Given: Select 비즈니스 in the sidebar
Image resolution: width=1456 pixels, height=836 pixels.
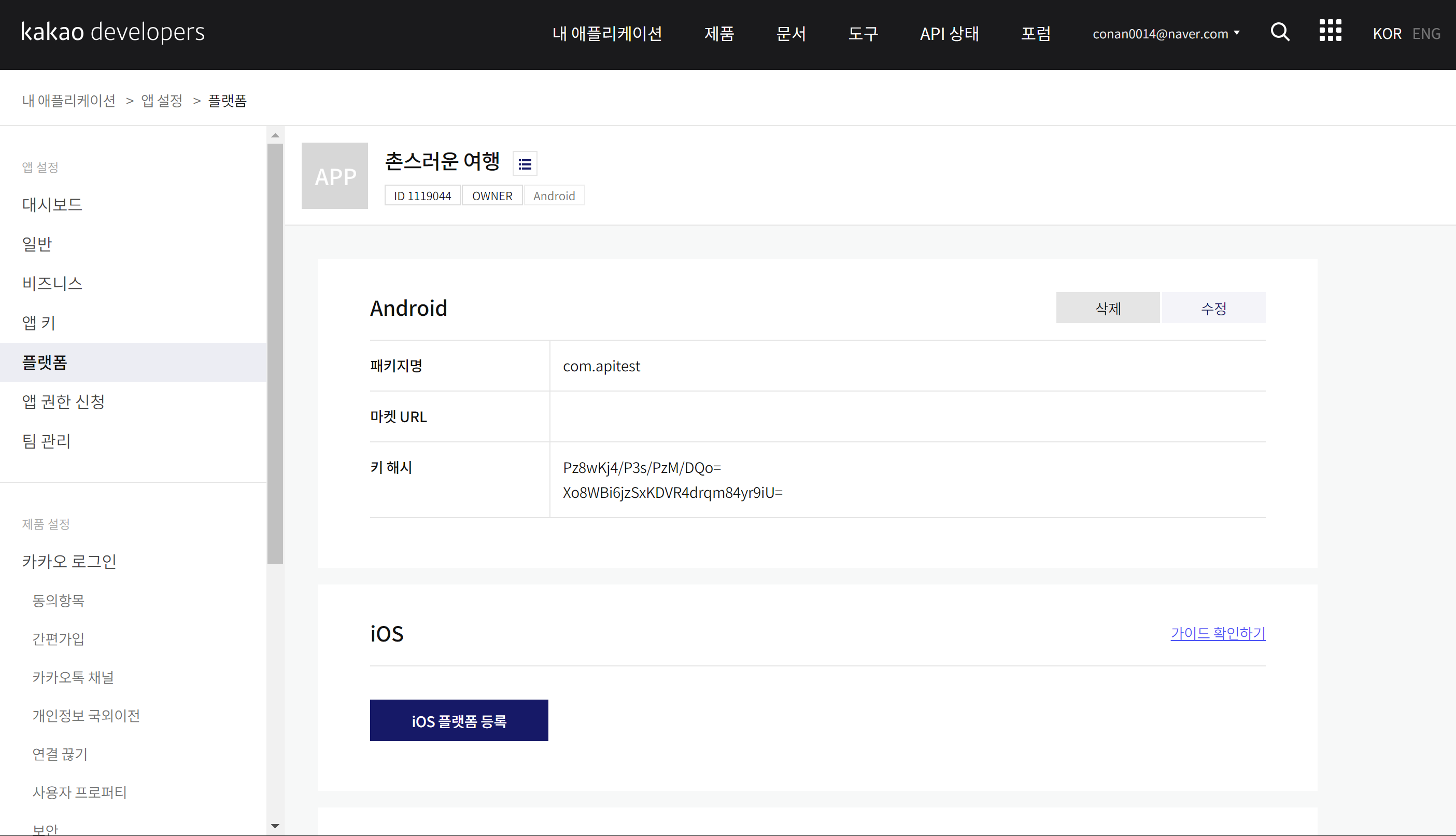Looking at the screenshot, I should click(133, 283).
